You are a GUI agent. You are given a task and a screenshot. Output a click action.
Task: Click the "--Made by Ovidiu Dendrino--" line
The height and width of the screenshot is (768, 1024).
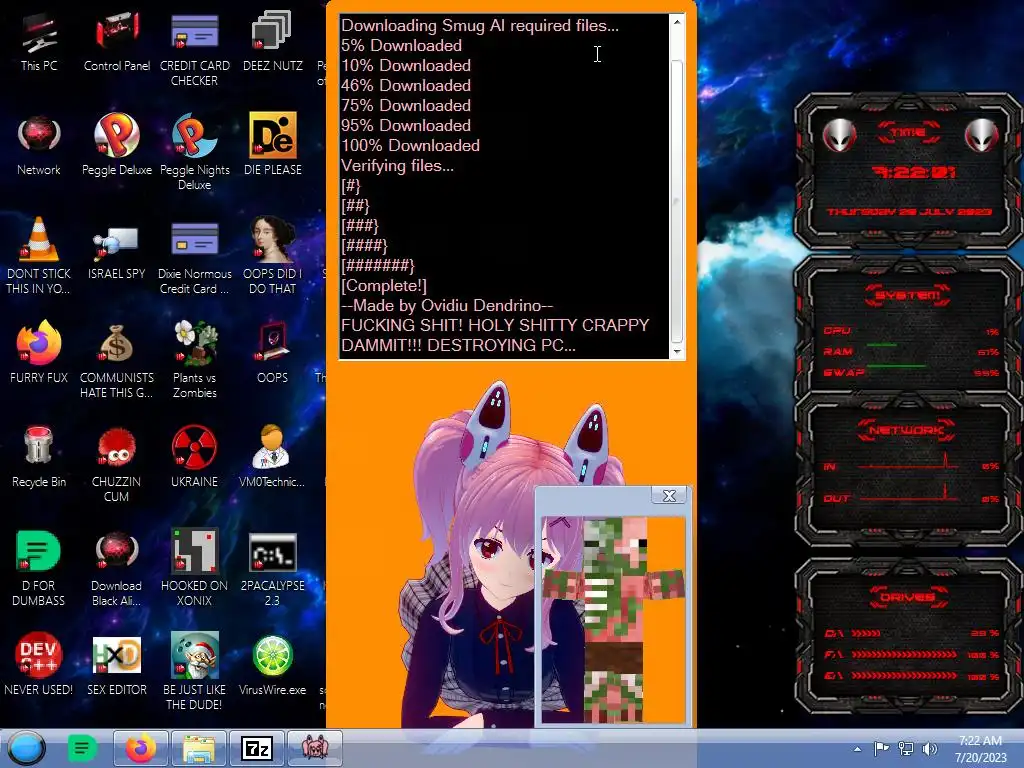click(x=447, y=306)
